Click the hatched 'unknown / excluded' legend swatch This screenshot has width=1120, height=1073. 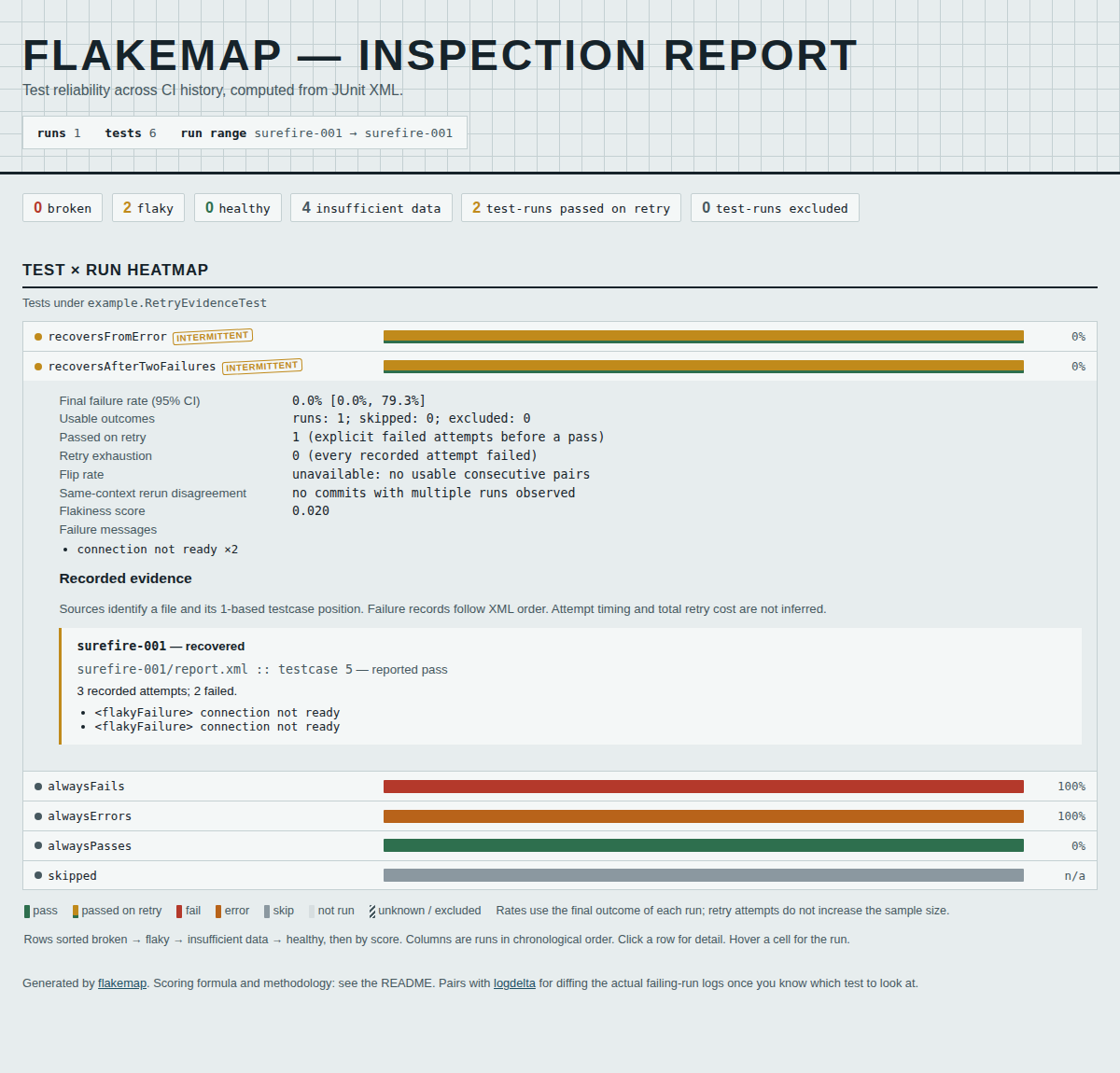click(372, 912)
